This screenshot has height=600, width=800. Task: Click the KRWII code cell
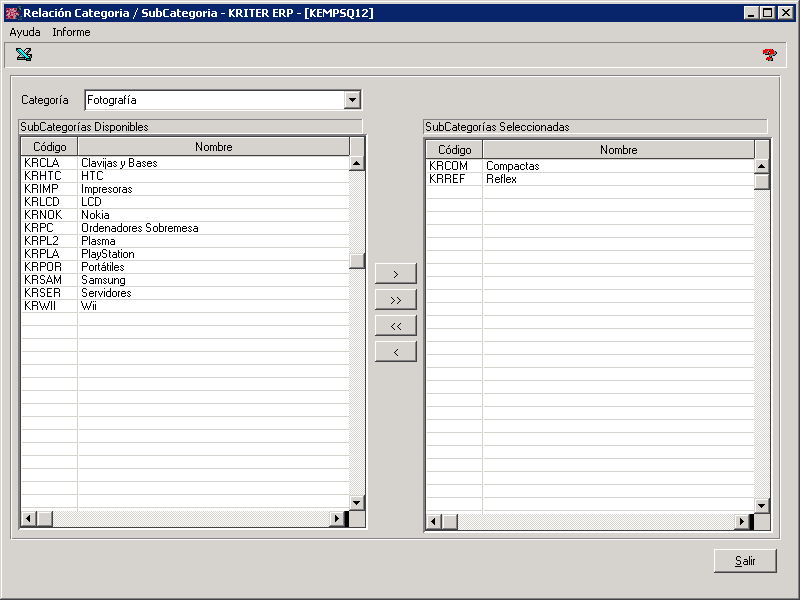(x=49, y=306)
